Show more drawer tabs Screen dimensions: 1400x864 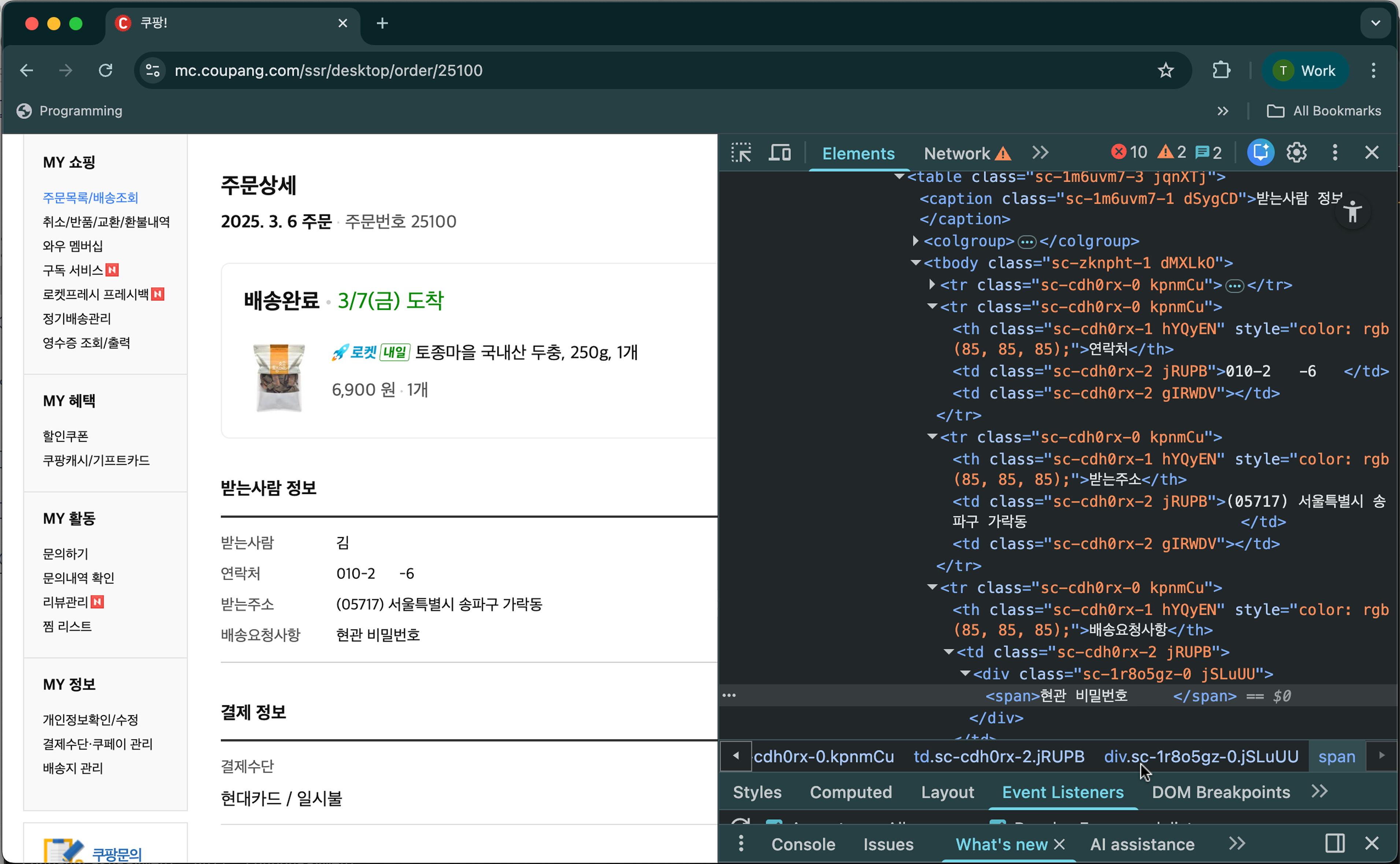pyautogui.click(x=1237, y=843)
